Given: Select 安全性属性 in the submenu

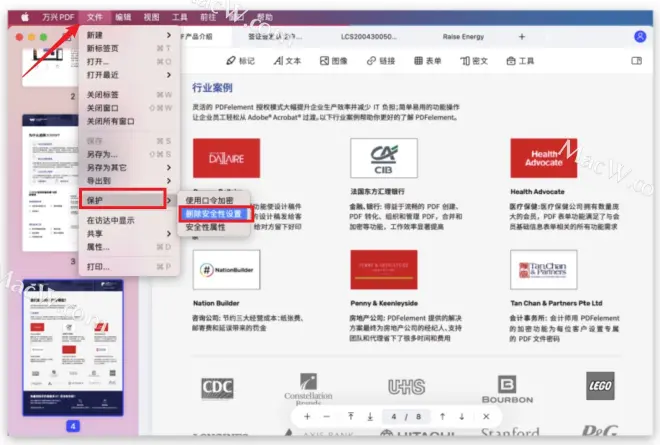Looking at the screenshot, I should [213, 227].
